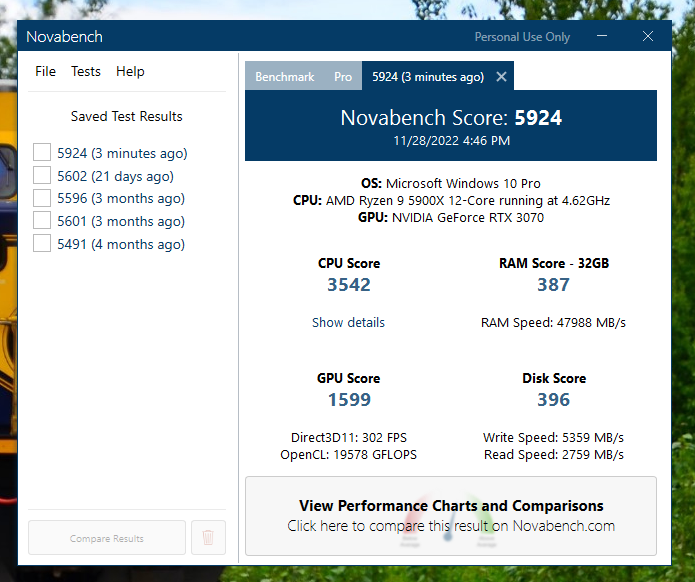Tick the 5601 (3 months ago) checkbox
The image size is (695, 582).
coord(42,220)
